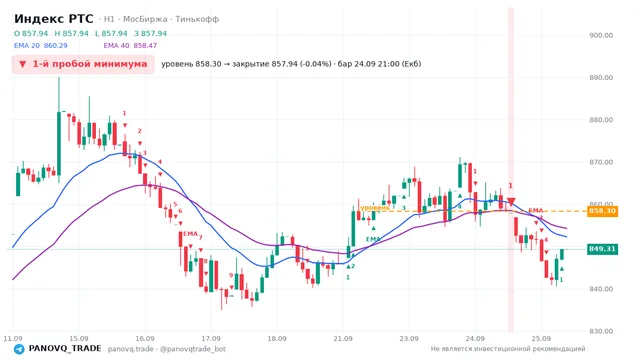Viewport: 640px width, 360px height.
Task: Click the orange уровень label on chart
Action: pos(375,208)
